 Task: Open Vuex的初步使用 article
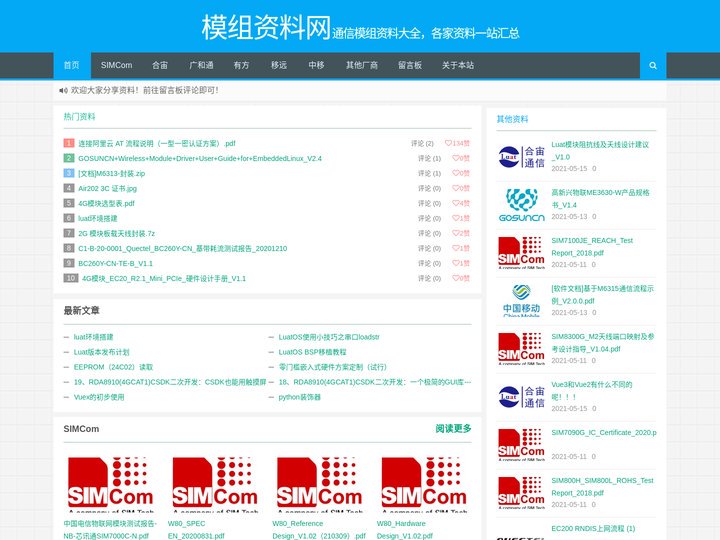[99, 397]
